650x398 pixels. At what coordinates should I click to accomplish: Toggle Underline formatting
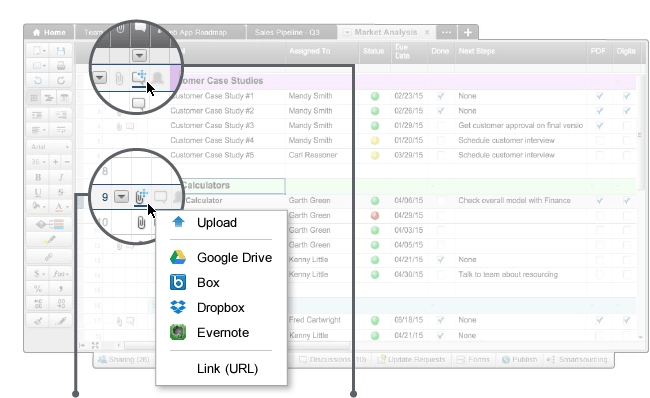pos(38,192)
